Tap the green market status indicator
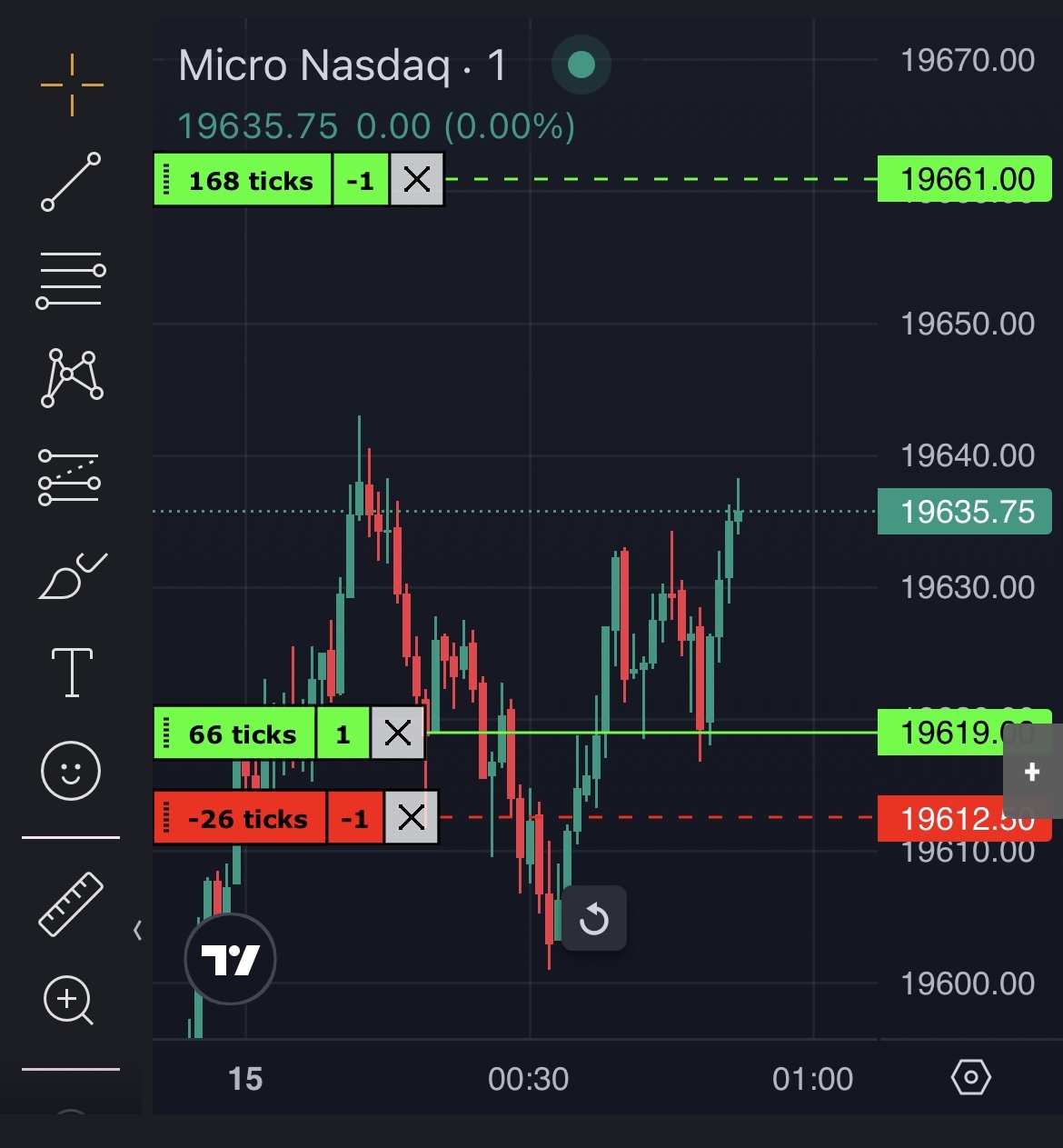1063x1148 pixels. (x=581, y=65)
